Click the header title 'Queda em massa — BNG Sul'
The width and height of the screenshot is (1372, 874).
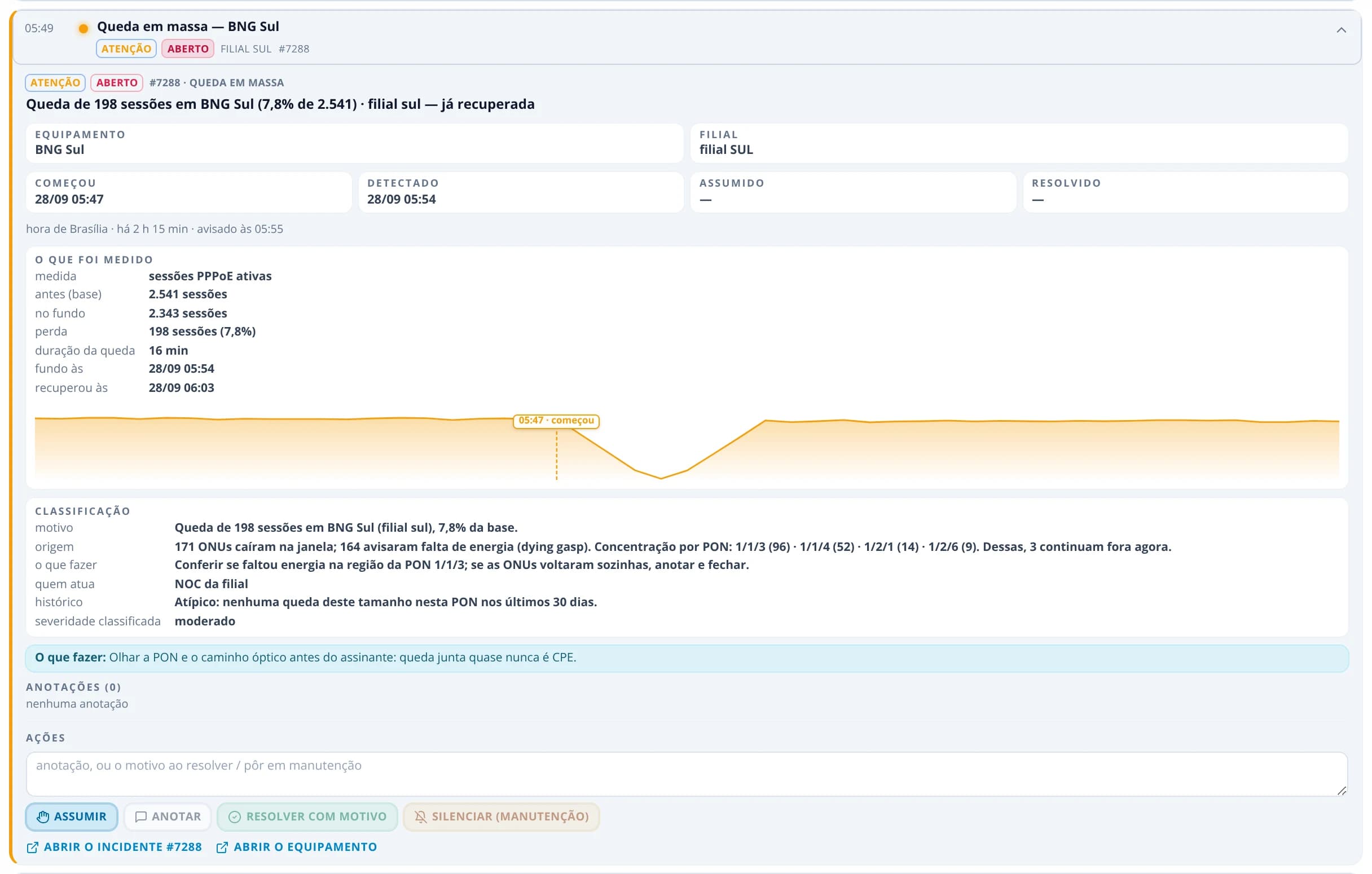tap(188, 26)
